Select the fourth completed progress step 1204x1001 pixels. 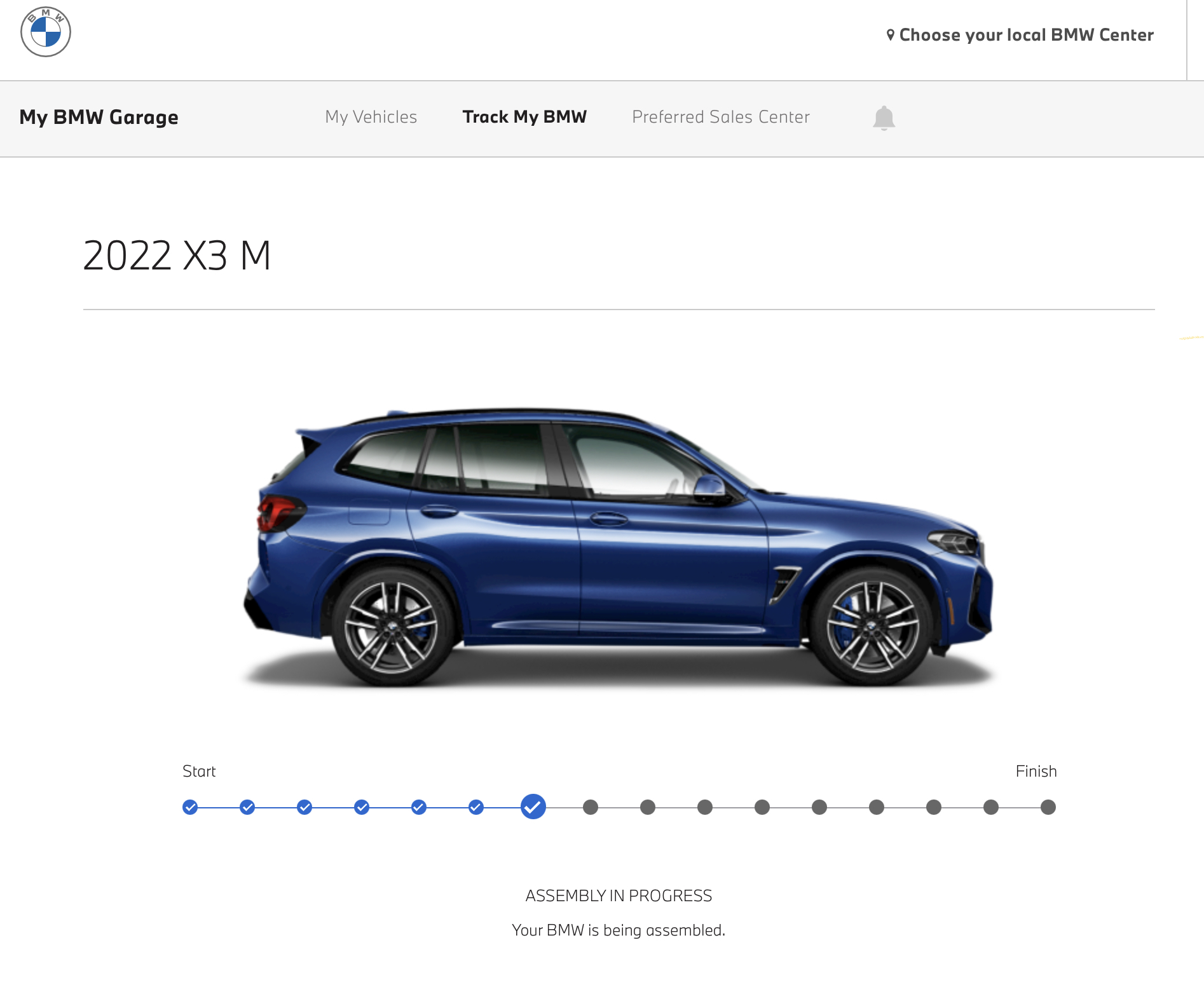362,807
